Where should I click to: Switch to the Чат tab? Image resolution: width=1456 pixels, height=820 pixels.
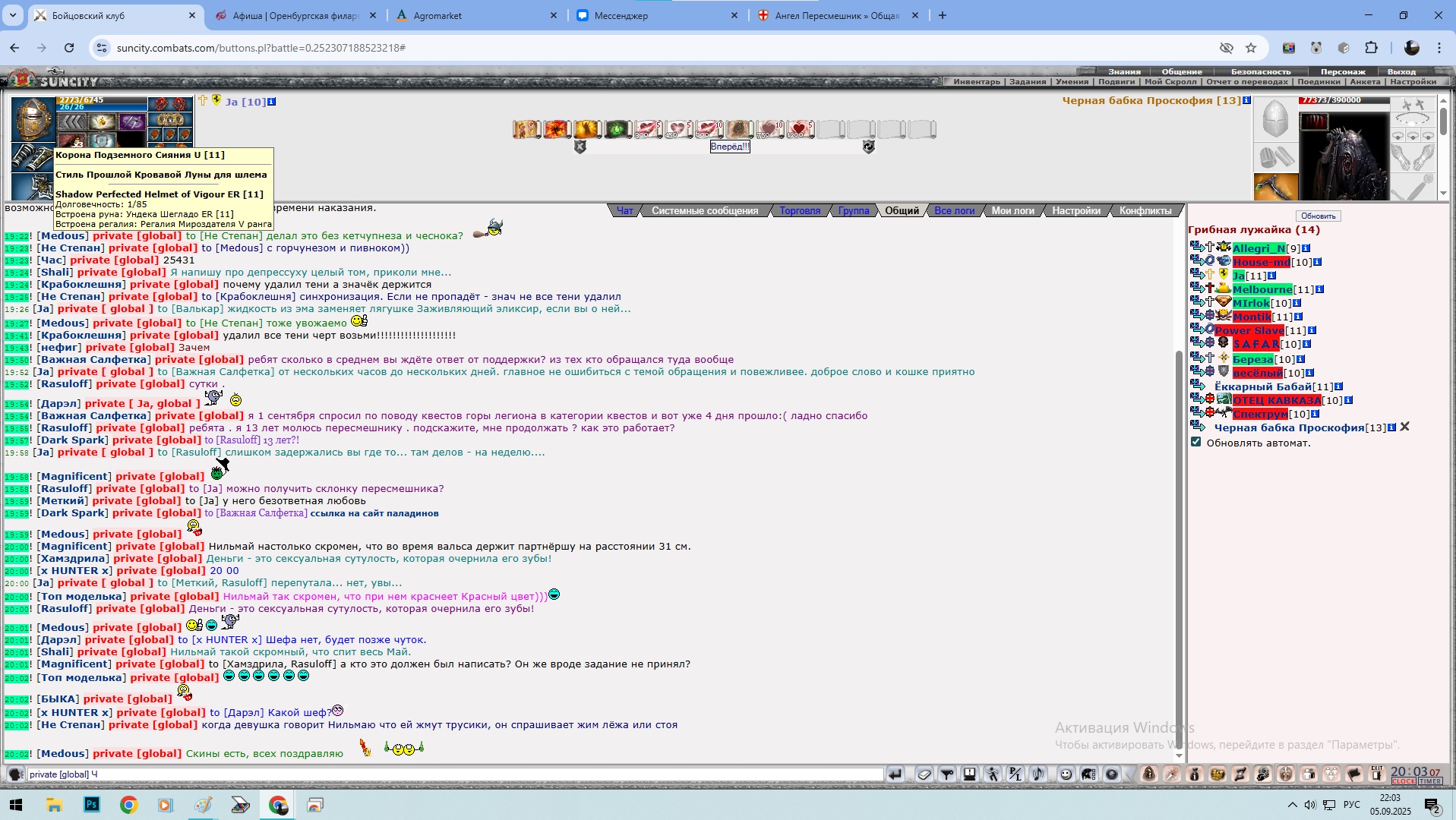point(625,211)
